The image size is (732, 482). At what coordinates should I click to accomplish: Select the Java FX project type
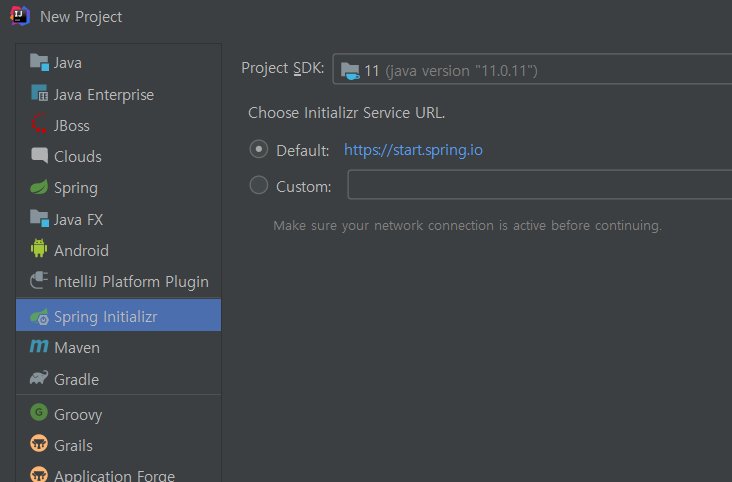[119, 219]
